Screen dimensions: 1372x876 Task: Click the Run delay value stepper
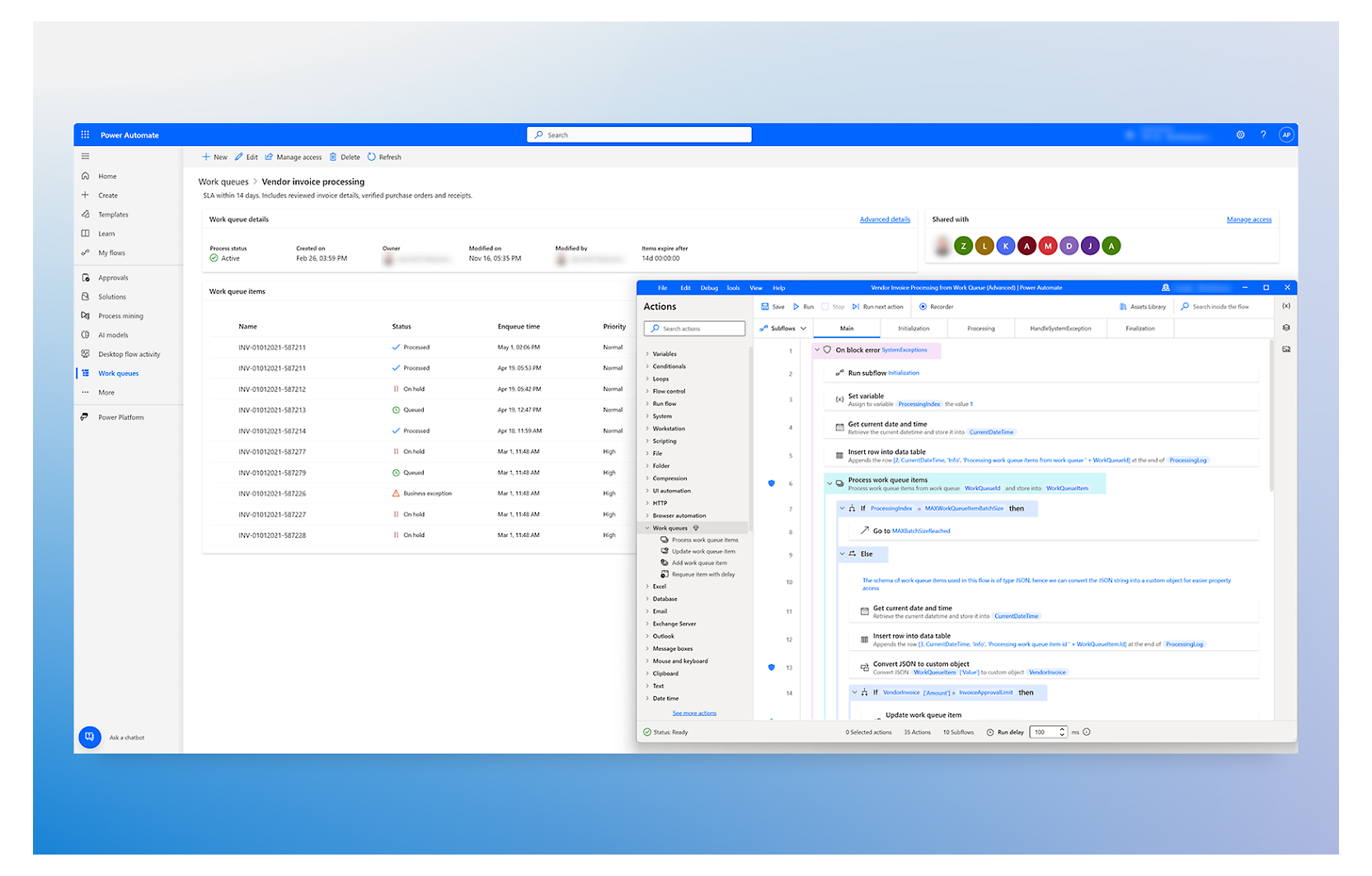pyautogui.click(x=1062, y=732)
